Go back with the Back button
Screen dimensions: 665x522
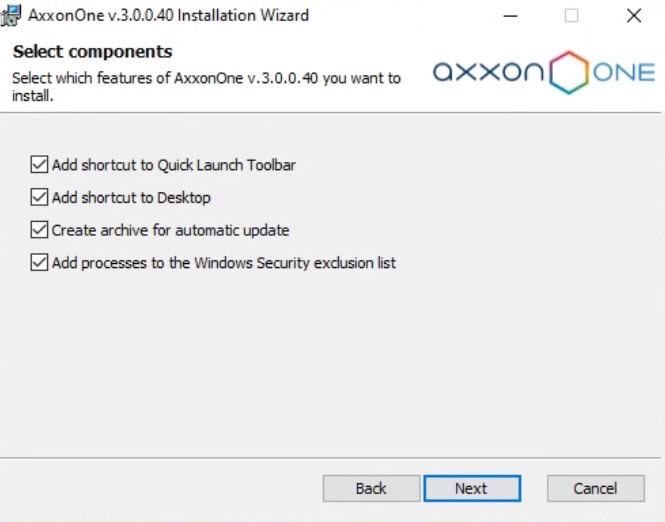tap(371, 488)
